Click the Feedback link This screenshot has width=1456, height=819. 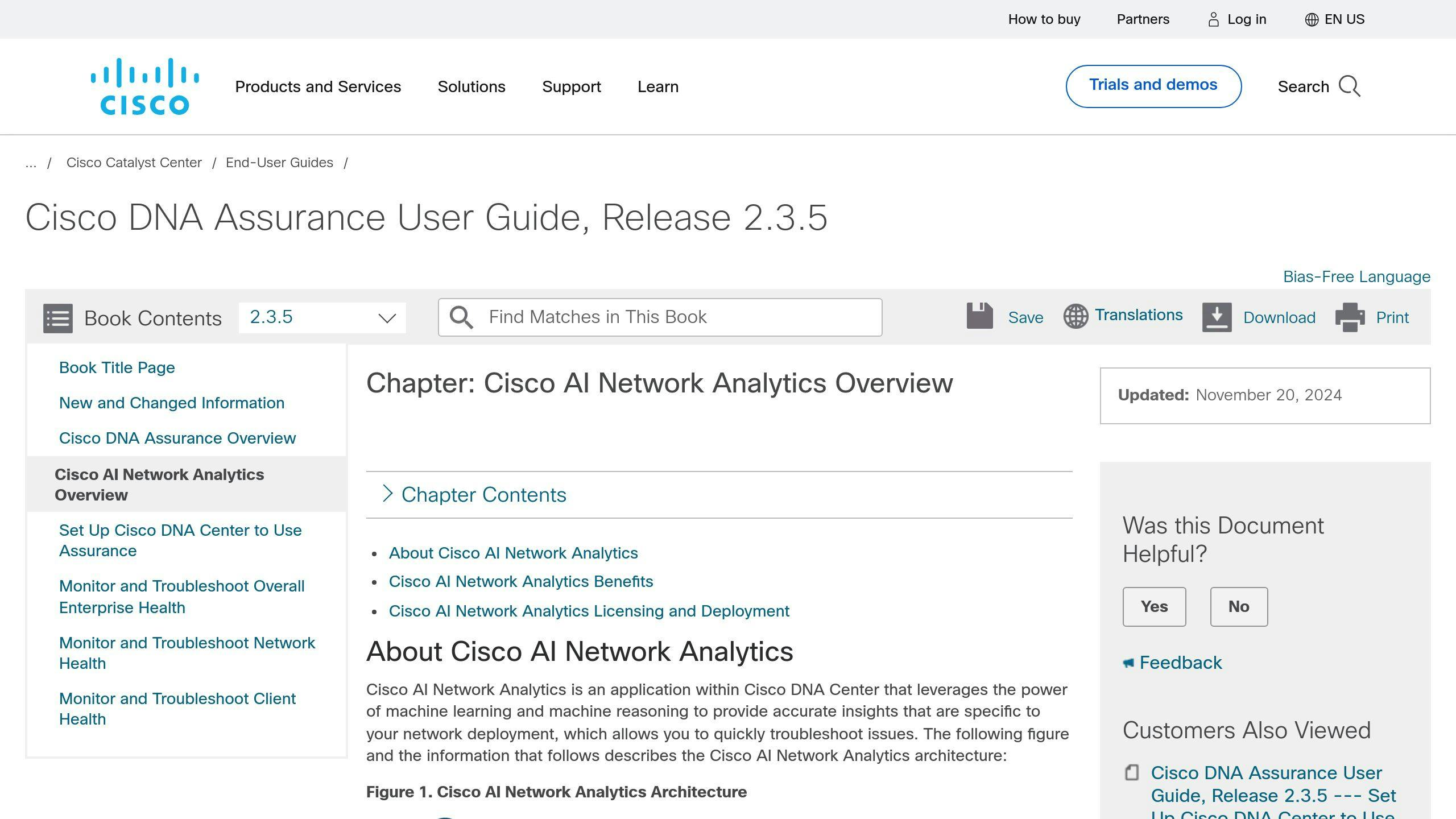1181,663
